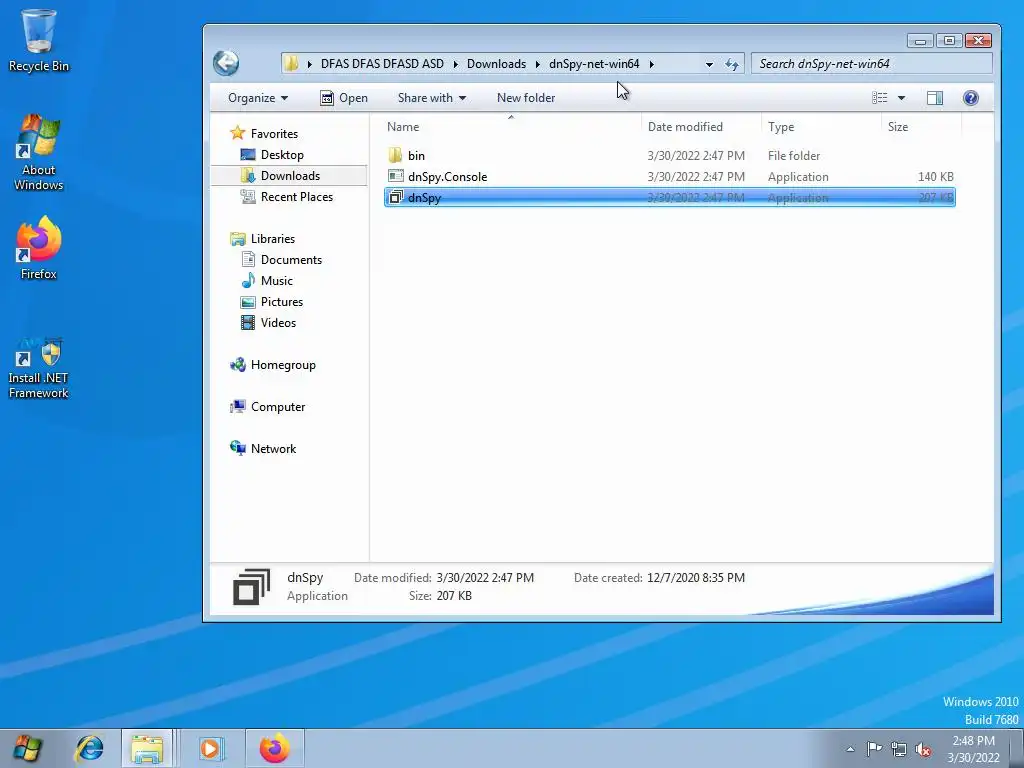Image resolution: width=1024 pixels, height=768 pixels.
Task: Click the Windows Explorer taskbar icon
Action: point(147,748)
